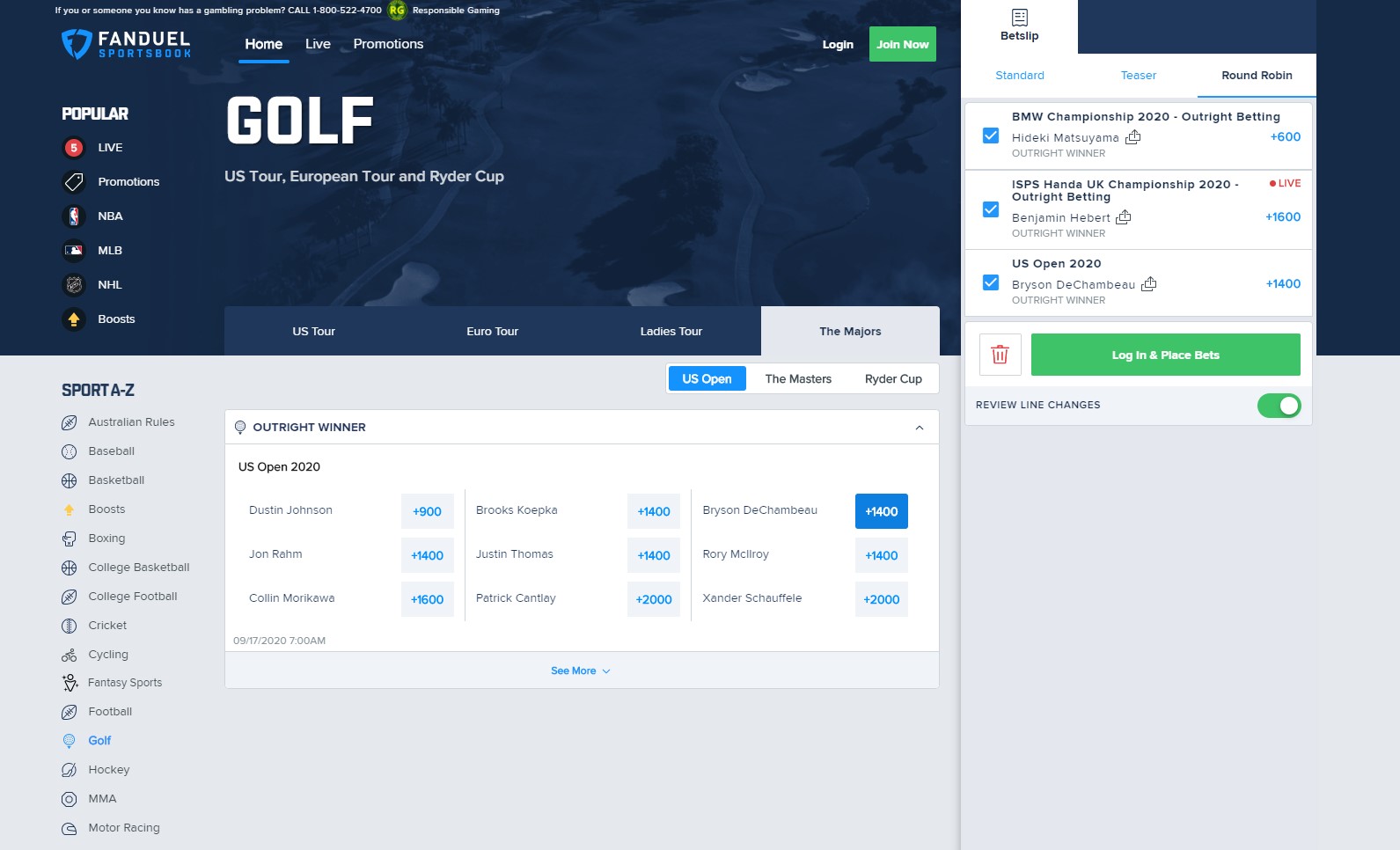Toggle Review Line Changes switch off
Viewport: 1400px width, 850px height.
click(1279, 406)
